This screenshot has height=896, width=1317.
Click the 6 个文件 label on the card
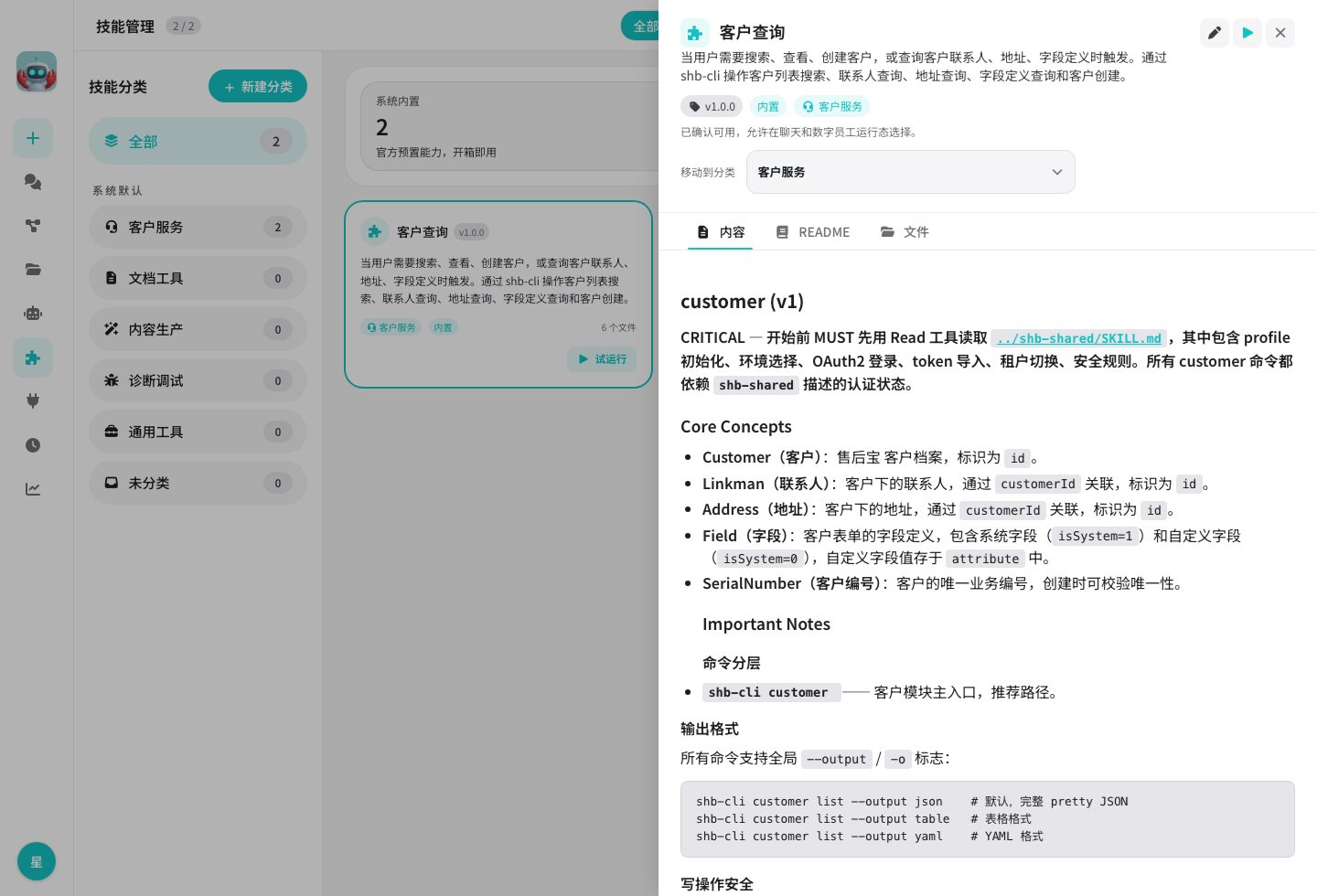click(x=618, y=327)
